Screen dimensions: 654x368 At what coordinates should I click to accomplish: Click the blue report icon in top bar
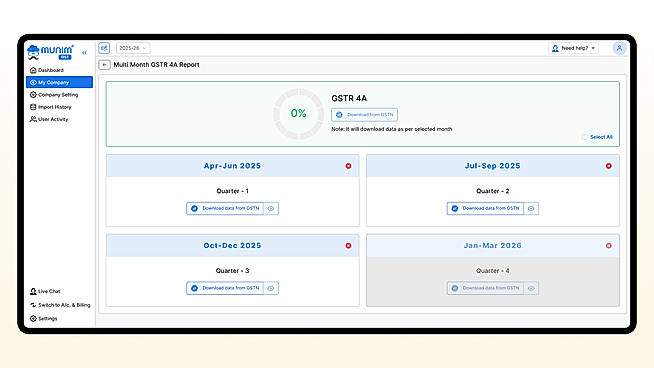point(104,48)
